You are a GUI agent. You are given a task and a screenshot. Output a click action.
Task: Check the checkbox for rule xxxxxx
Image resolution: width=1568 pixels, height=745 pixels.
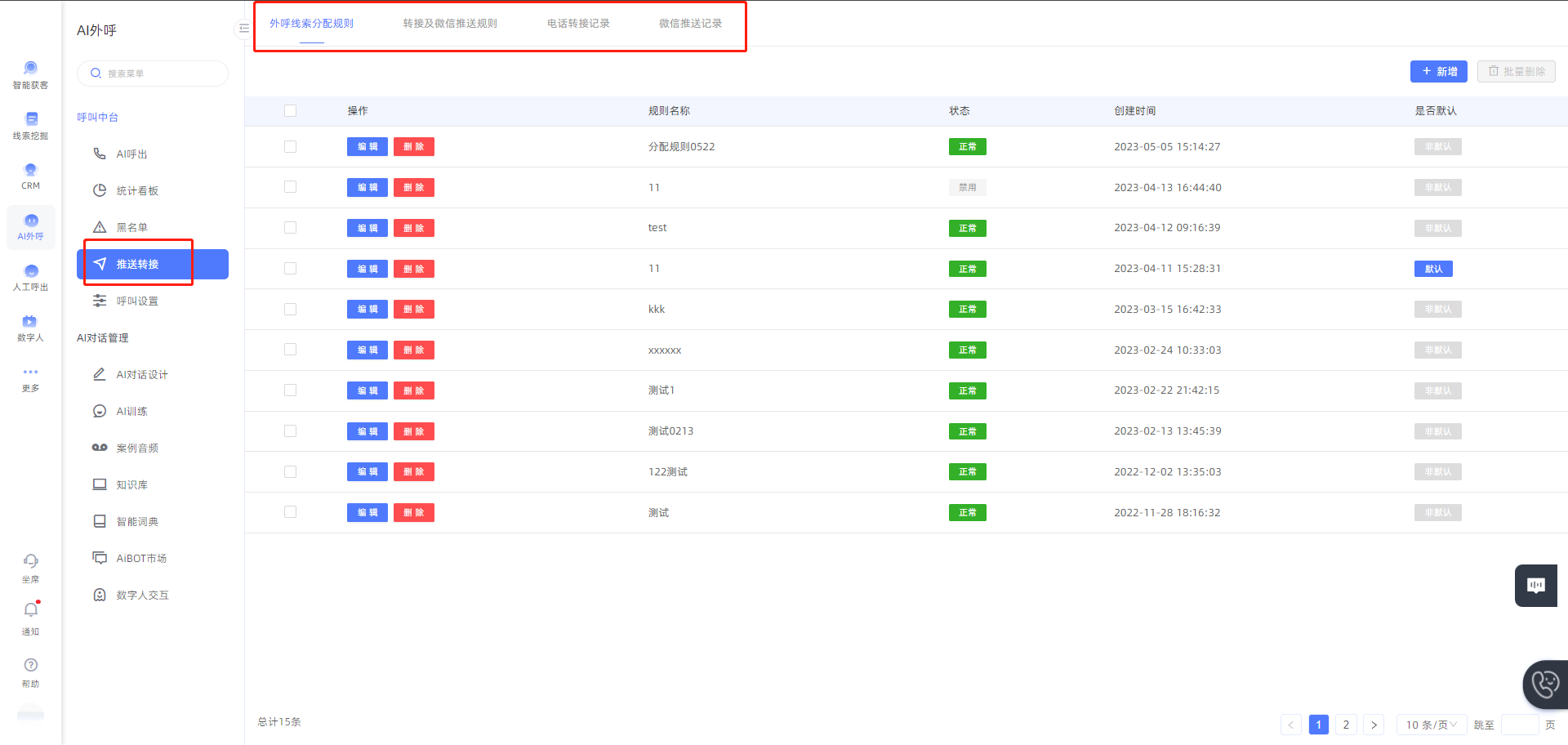[290, 350]
